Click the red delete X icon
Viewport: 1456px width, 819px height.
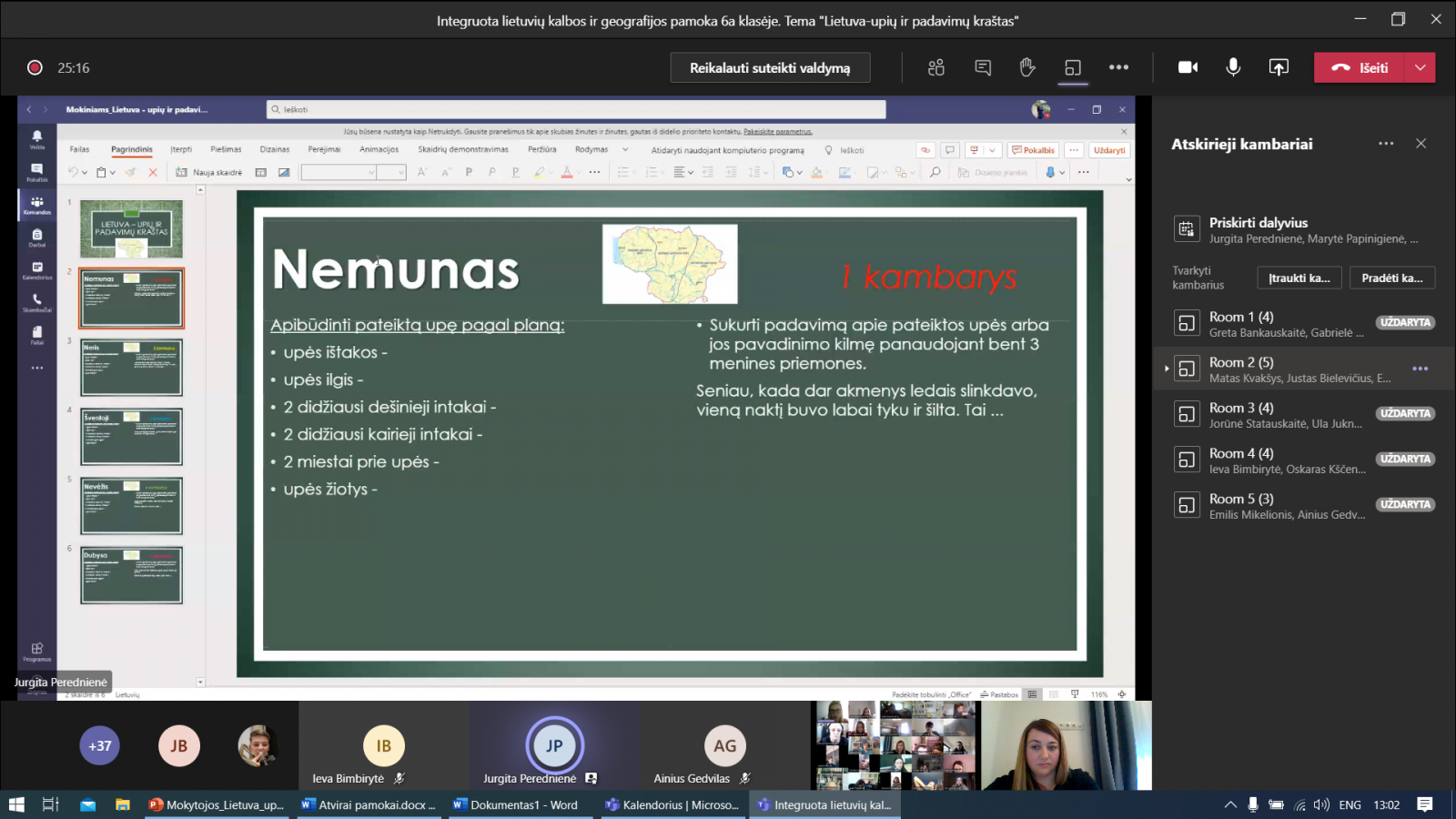tap(153, 172)
